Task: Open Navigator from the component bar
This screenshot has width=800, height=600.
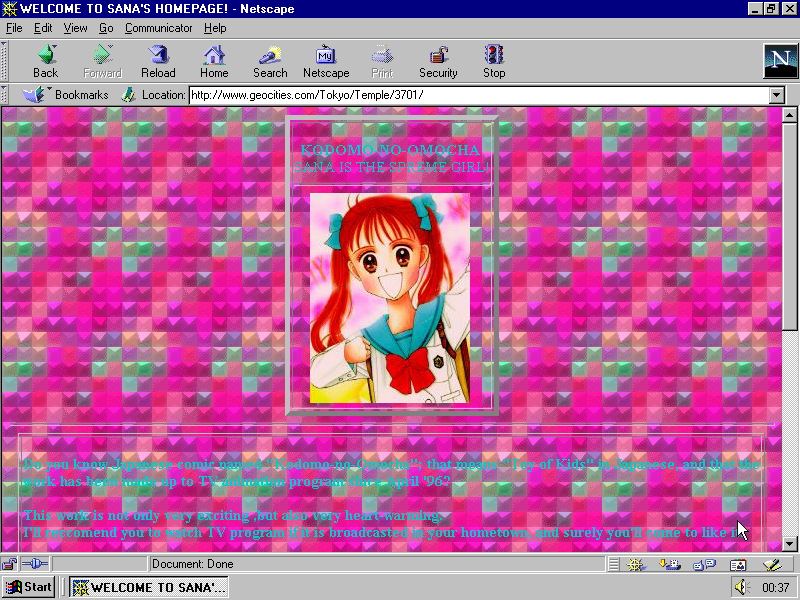Action: click(636, 564)
